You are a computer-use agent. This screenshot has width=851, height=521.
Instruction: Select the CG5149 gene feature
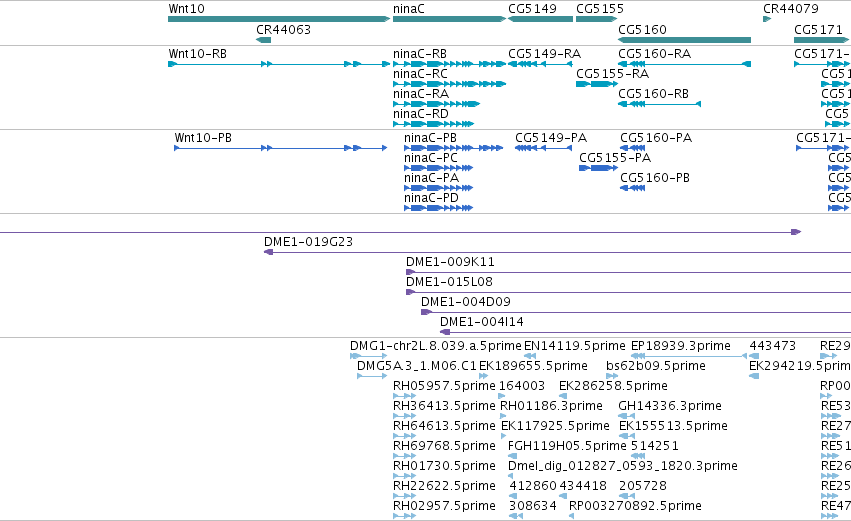(x=540, y=19)
